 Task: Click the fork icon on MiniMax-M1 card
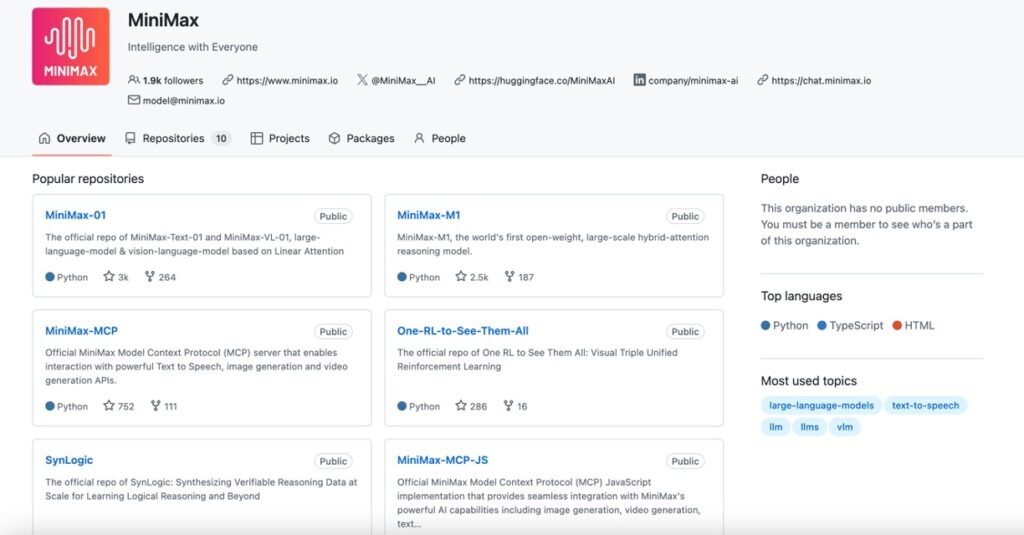point(509,276)
